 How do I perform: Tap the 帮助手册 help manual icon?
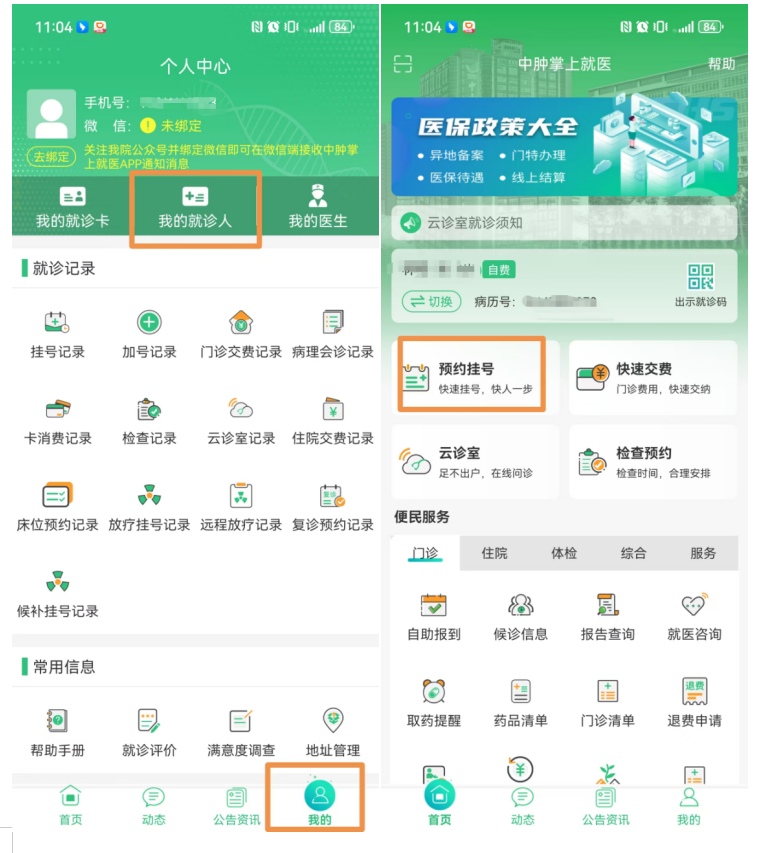point(57,721)
